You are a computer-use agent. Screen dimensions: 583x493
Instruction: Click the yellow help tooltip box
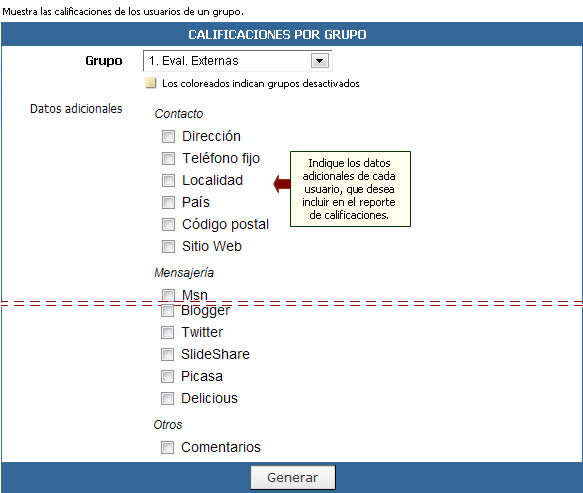click(x=350, y=189)
